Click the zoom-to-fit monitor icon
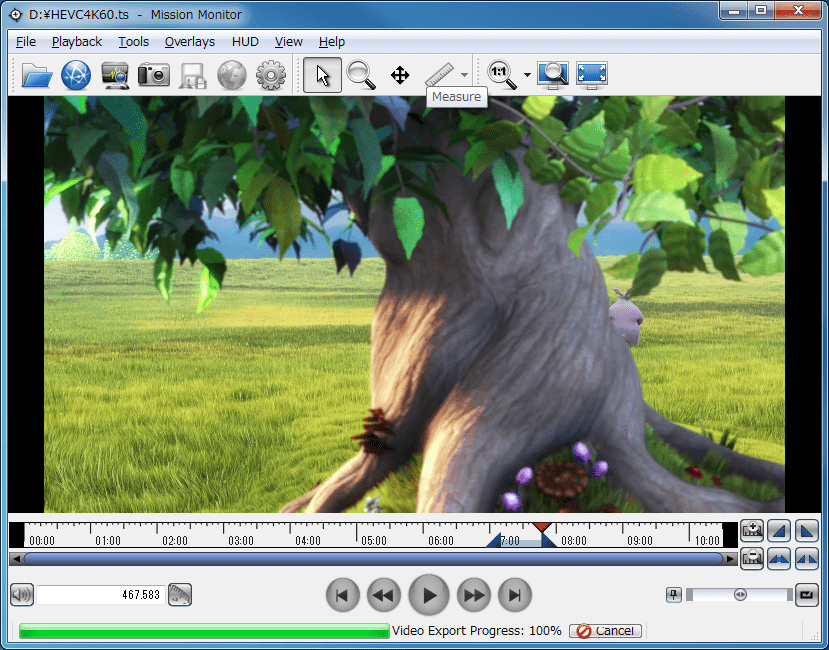The image size is (829, 650). [x=552, y=75]
